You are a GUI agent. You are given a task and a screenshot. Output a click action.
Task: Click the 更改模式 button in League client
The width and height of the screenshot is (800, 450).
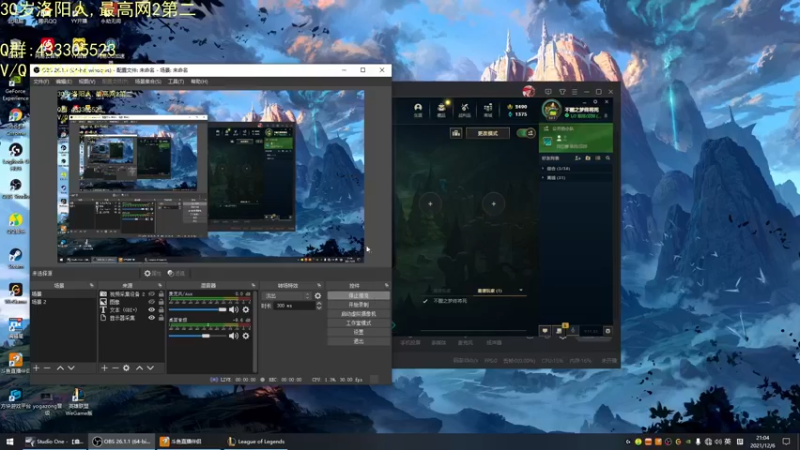pos(487,133)
